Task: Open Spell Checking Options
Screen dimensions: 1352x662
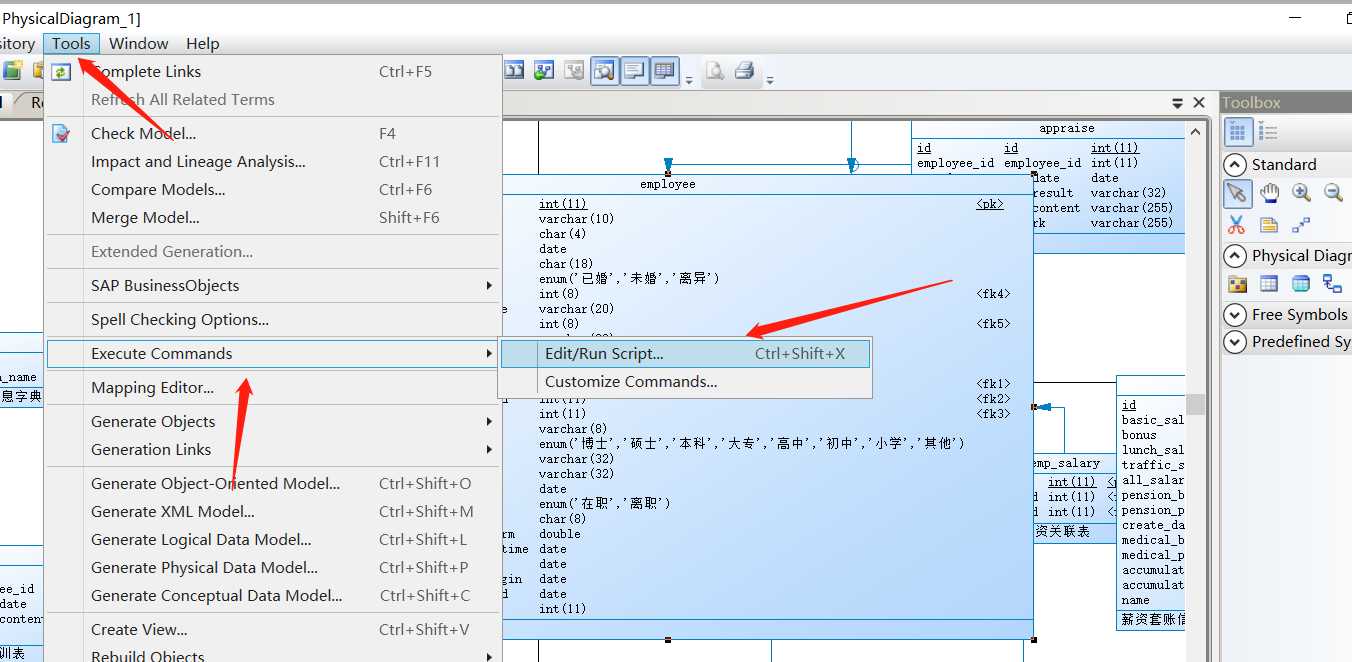Action: [x=272, y=320]
